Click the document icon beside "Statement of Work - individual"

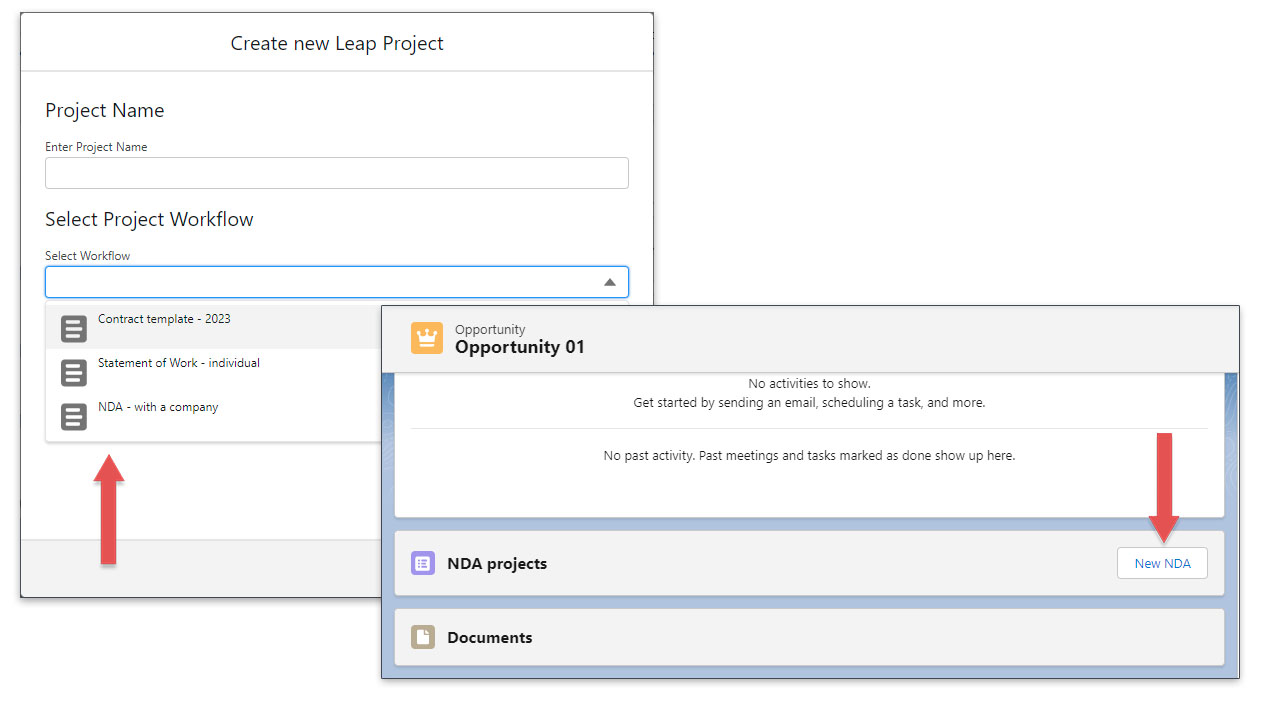click(x=73, y=372)
